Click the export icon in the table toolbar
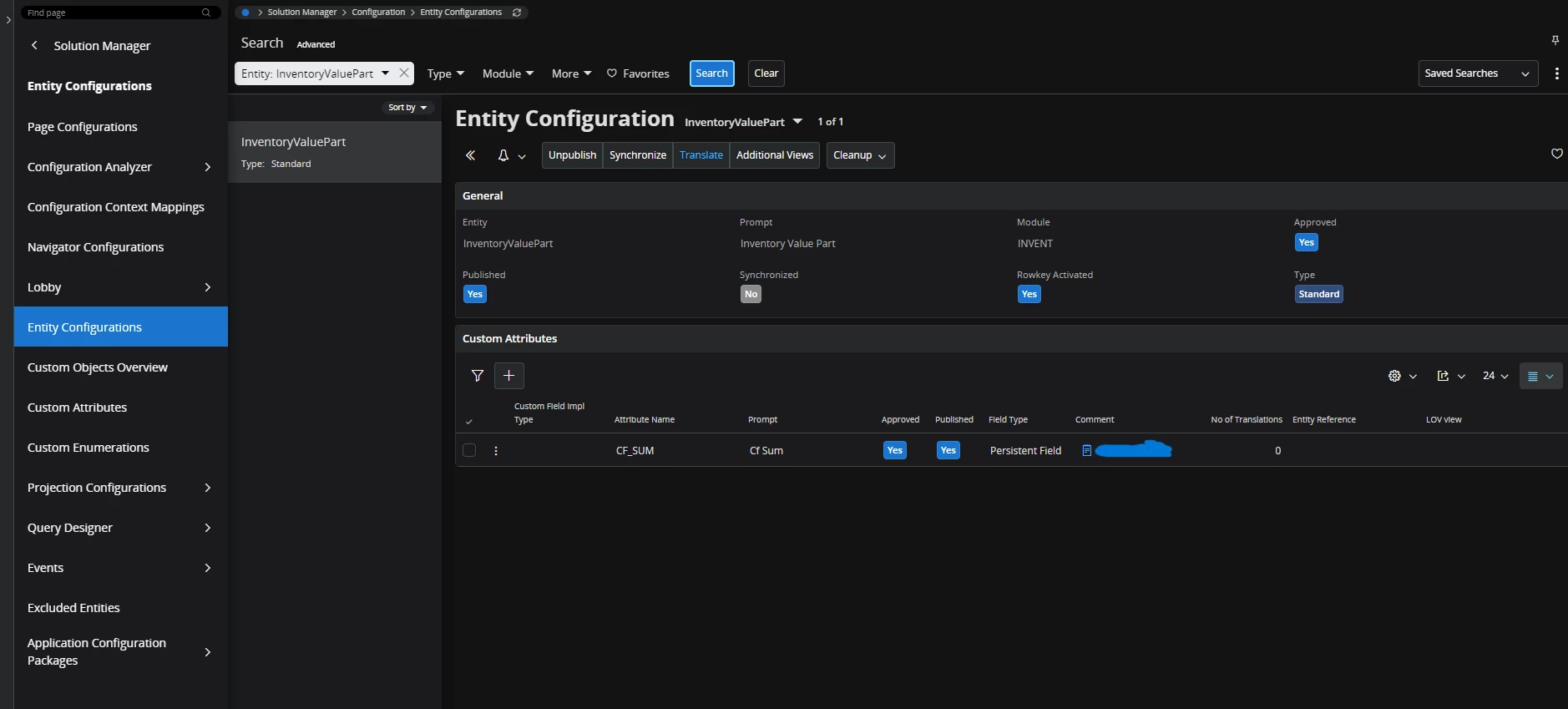This screenshot has width=1568, height=709. pyautogui.click(x=1443, y=376)
